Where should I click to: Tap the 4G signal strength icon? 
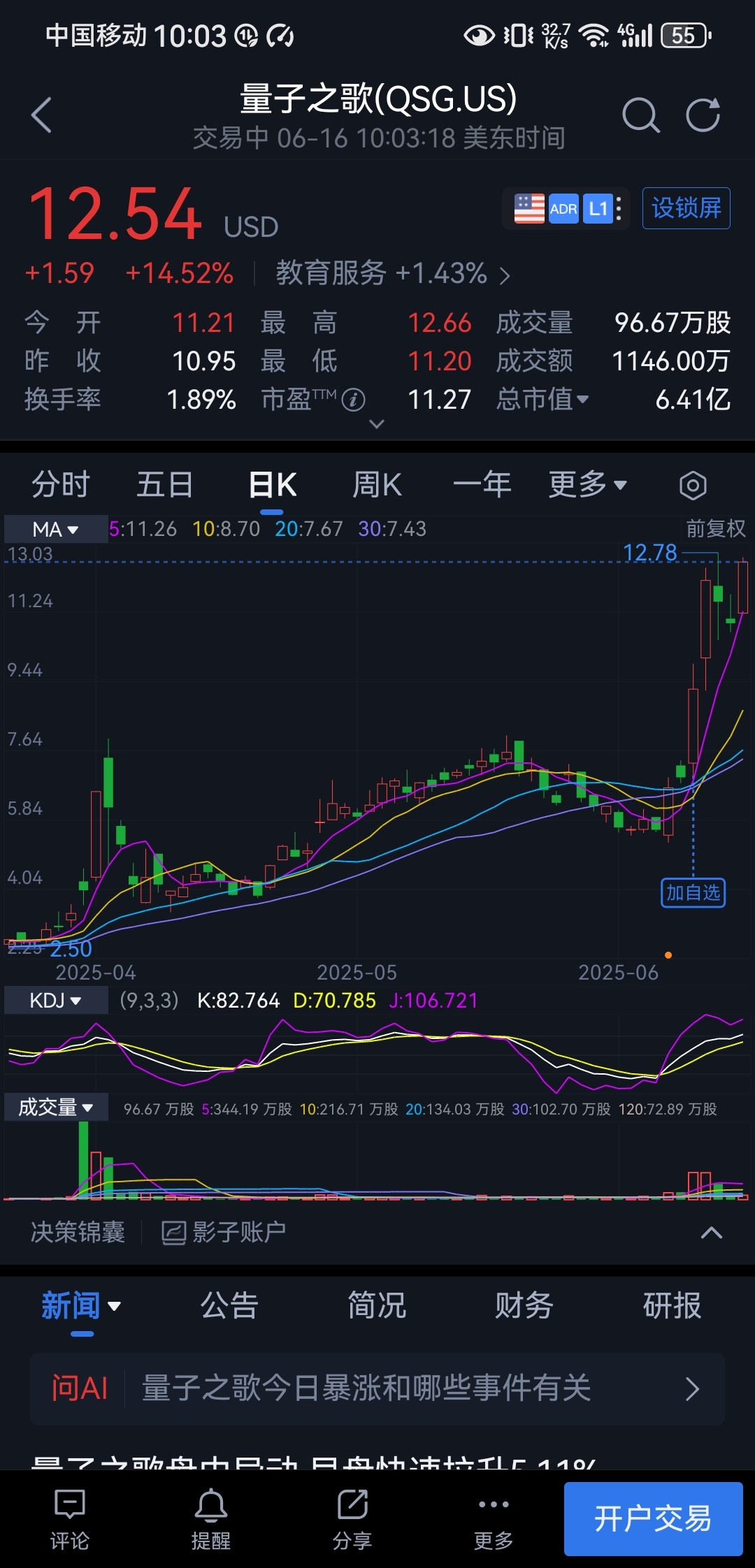(x=635, y=35)
